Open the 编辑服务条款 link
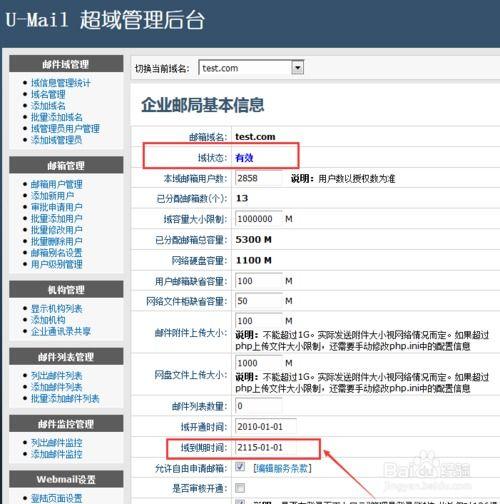Viewport: 500px width, 504px height. (x=282, y=468)
